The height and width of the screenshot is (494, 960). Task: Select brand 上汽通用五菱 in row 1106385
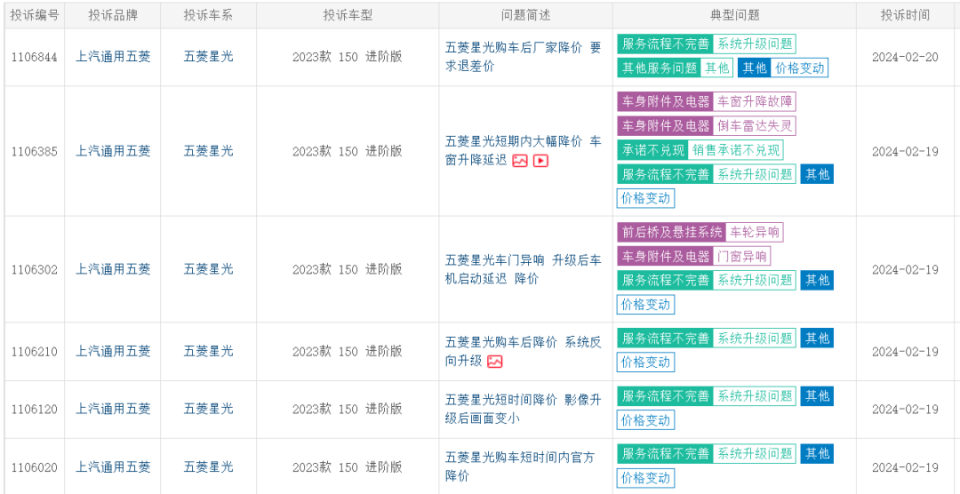(x=113, y=151)
